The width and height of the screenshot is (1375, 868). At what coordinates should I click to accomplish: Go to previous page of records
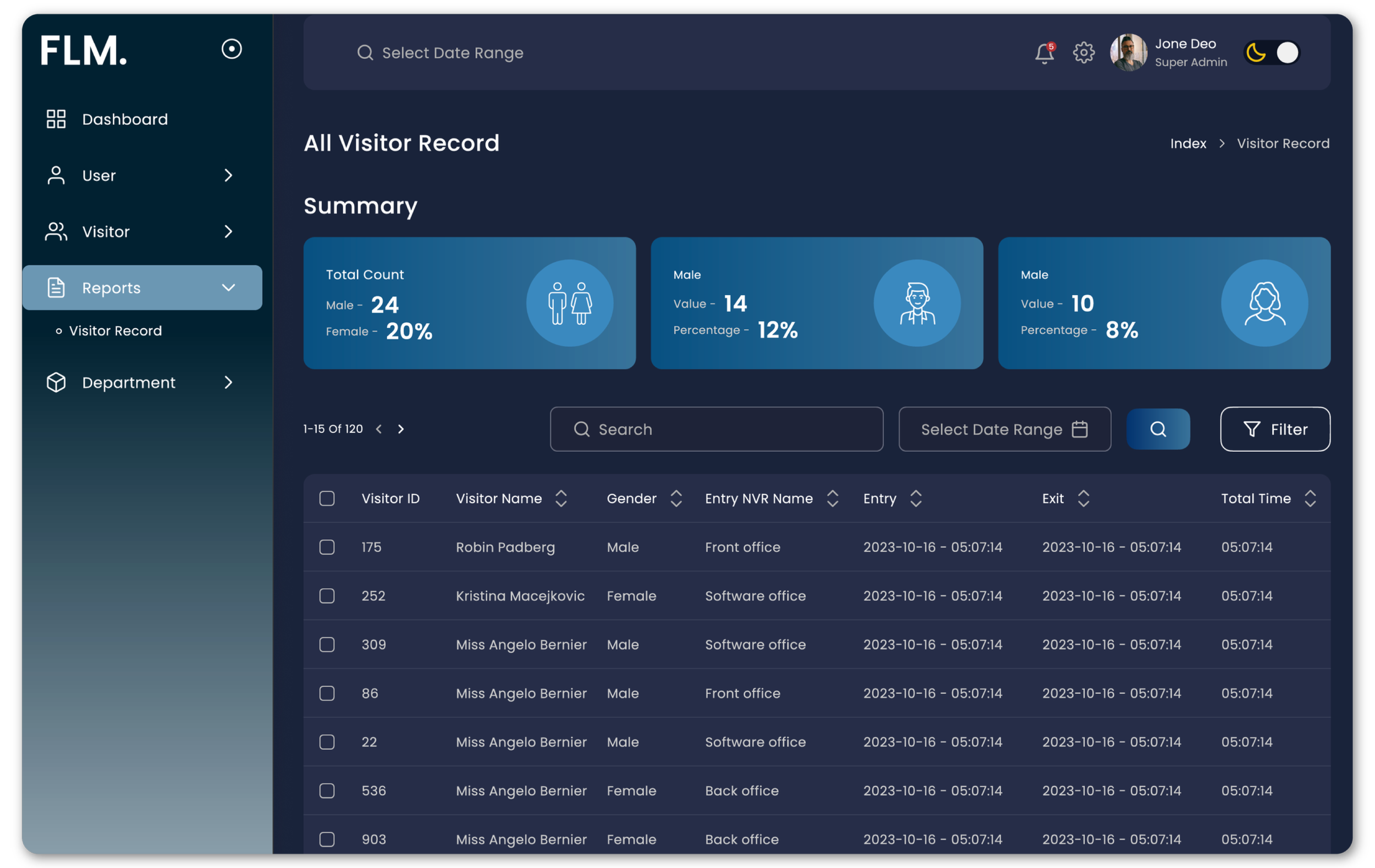click(378, 429)
